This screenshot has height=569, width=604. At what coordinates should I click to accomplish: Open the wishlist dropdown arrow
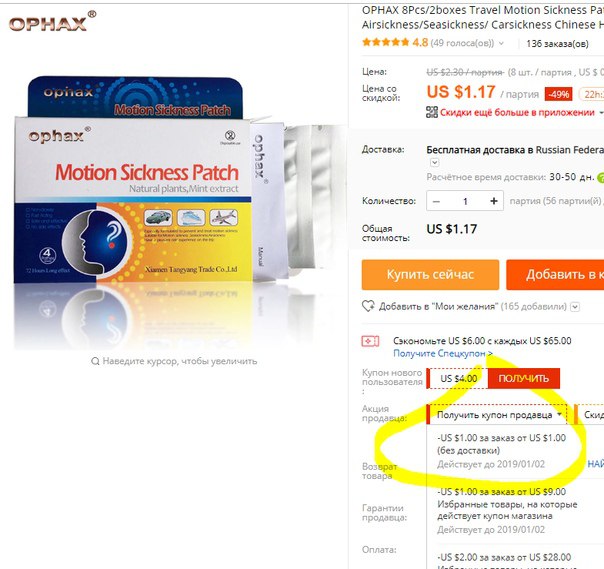click(x=575, y=307)
